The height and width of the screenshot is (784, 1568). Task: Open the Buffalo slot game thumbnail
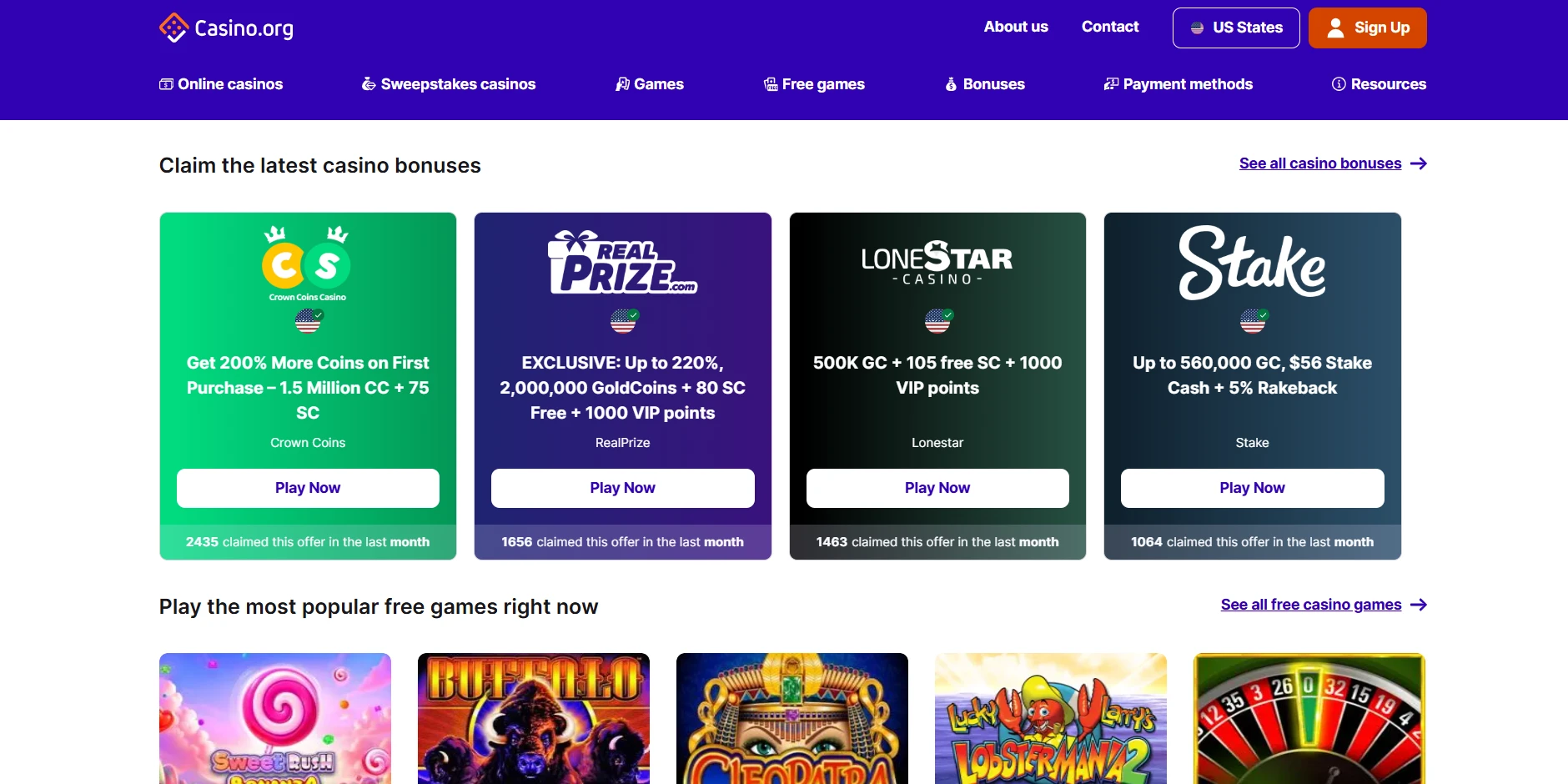point(534,718)
